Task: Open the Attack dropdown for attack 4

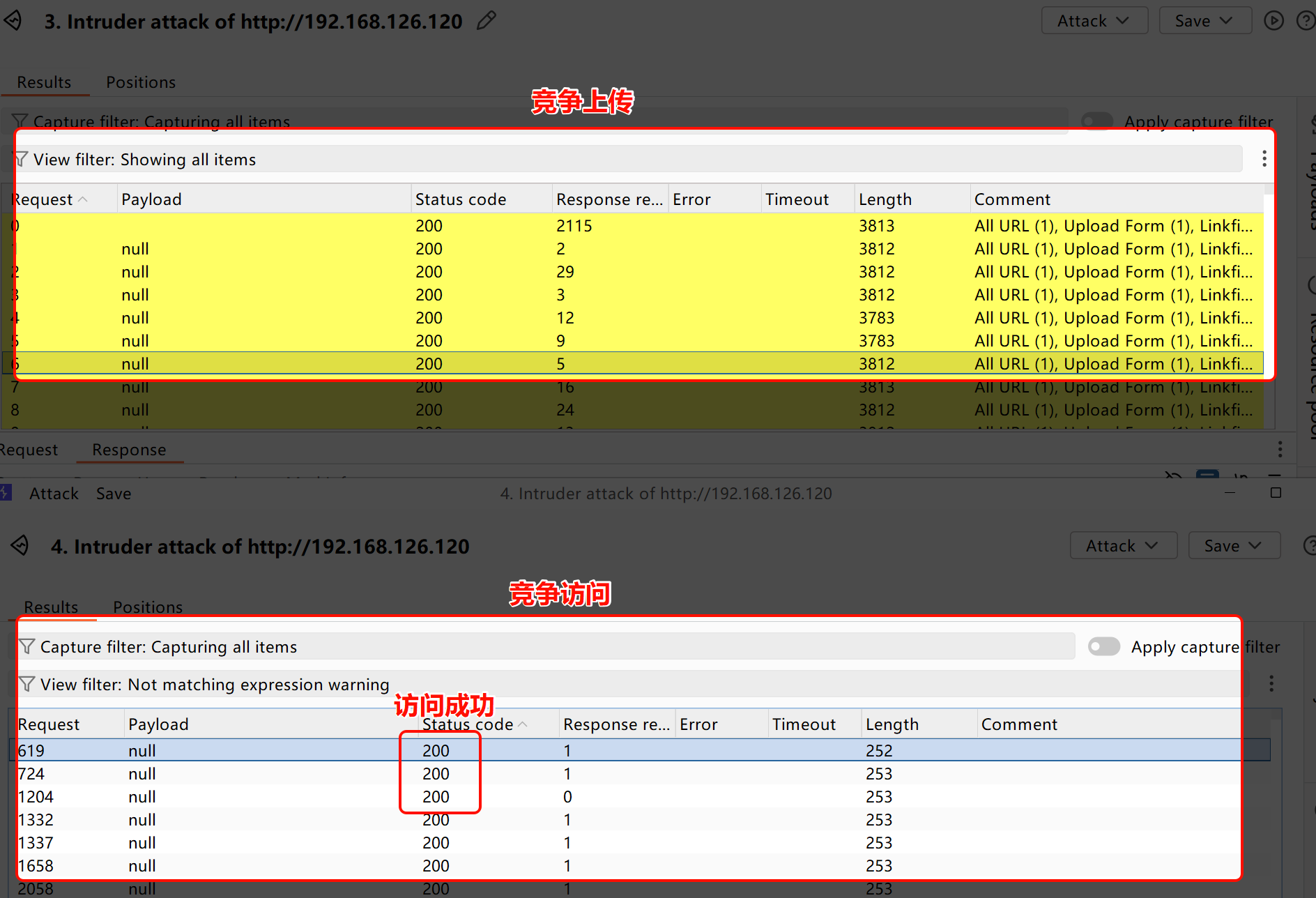Action: pos(1122,546)
